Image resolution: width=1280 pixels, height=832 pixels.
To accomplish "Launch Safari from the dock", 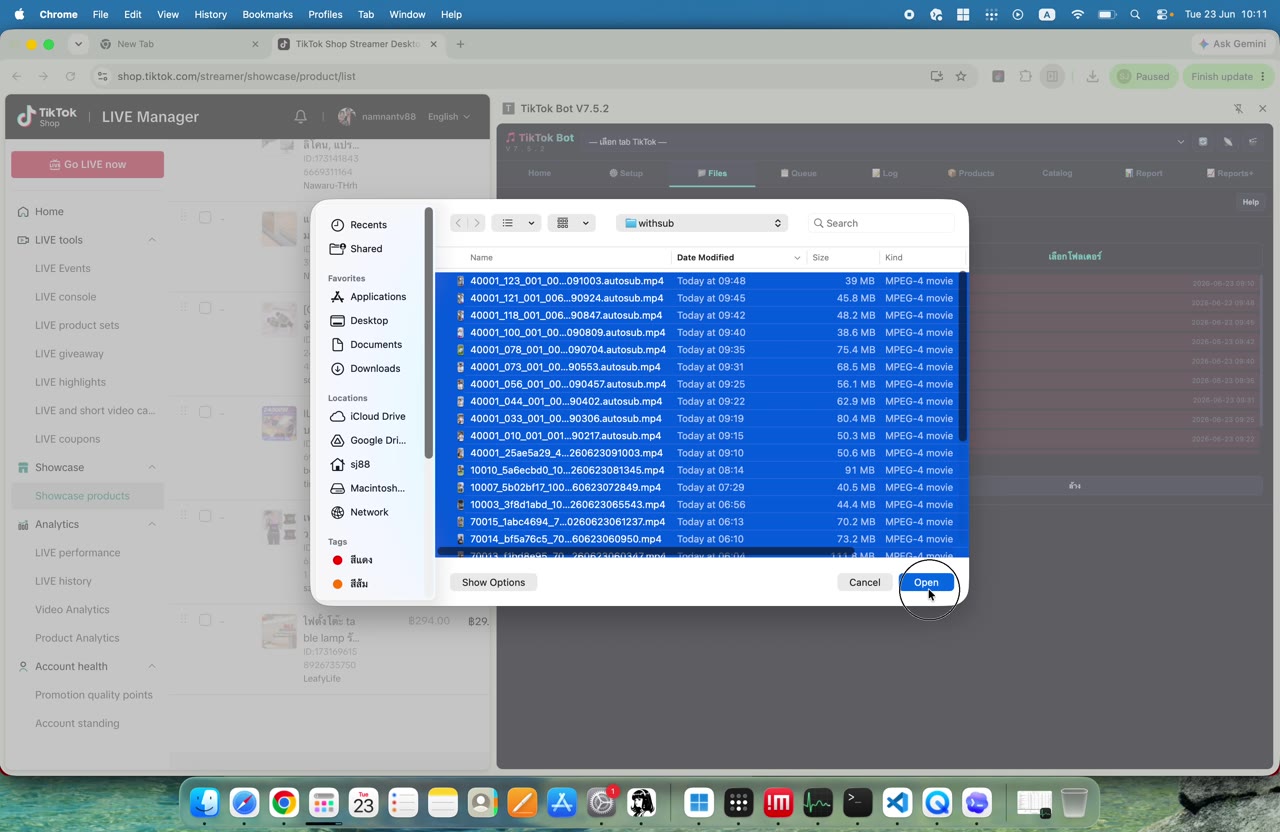I will (x=245, y=802).
